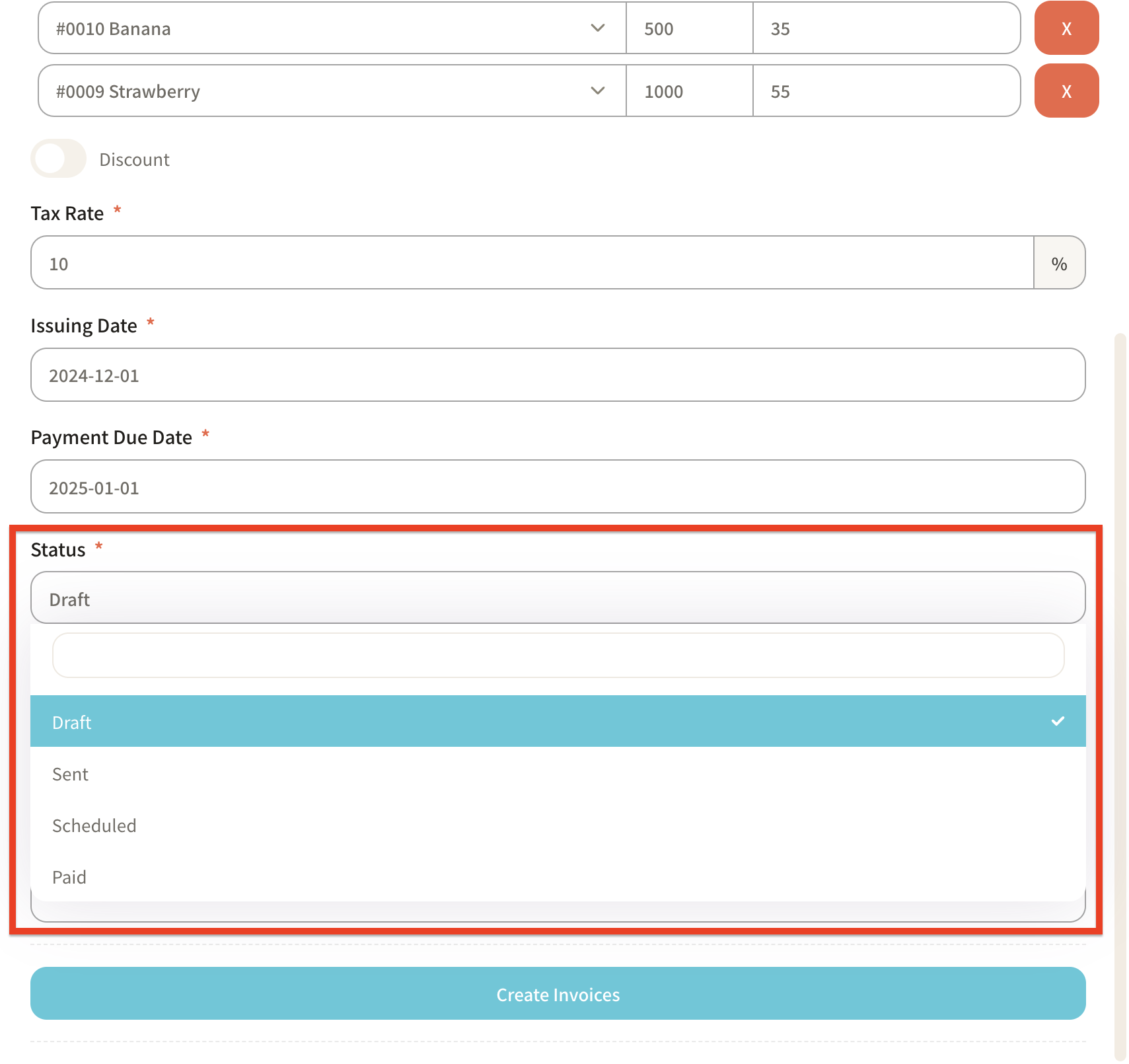Select the Draft status option
The height and width of the screenshot is (1064, 1129).
(558, 721)
